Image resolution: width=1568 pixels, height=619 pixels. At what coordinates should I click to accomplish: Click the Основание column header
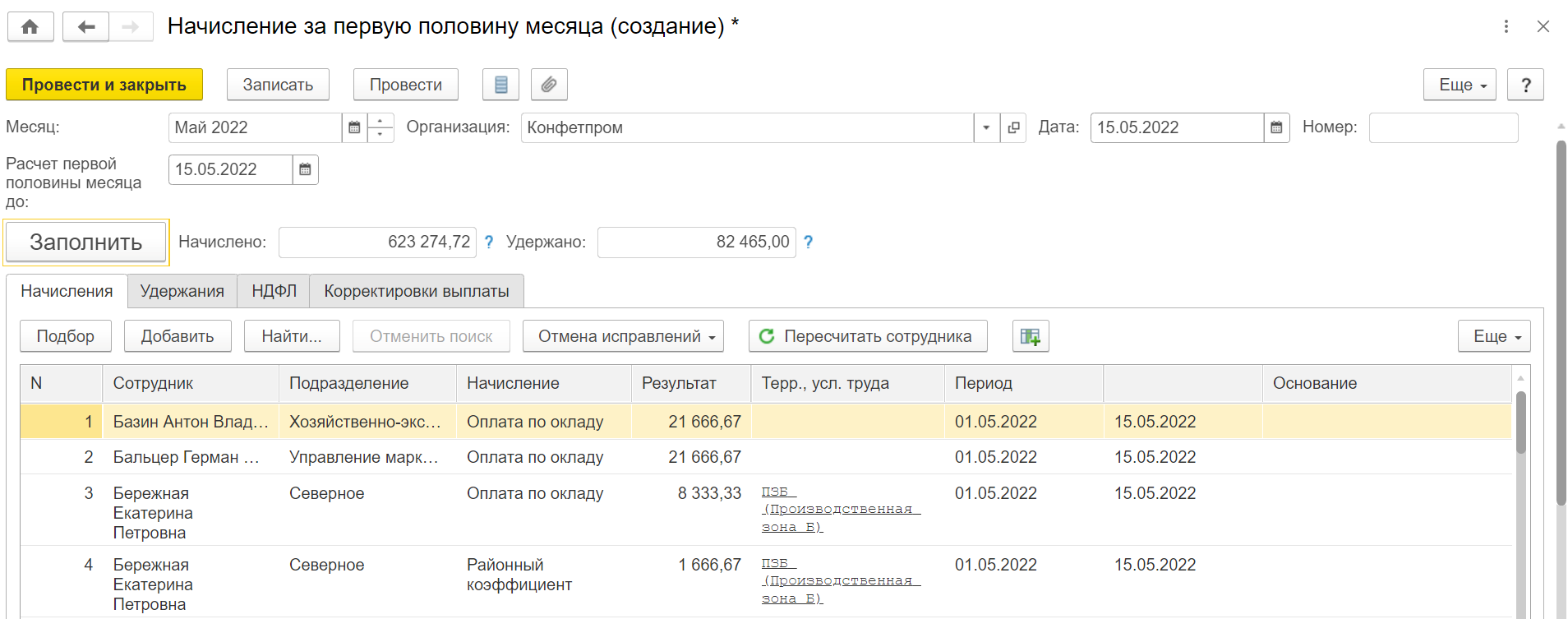click(x=1387, y=383)
